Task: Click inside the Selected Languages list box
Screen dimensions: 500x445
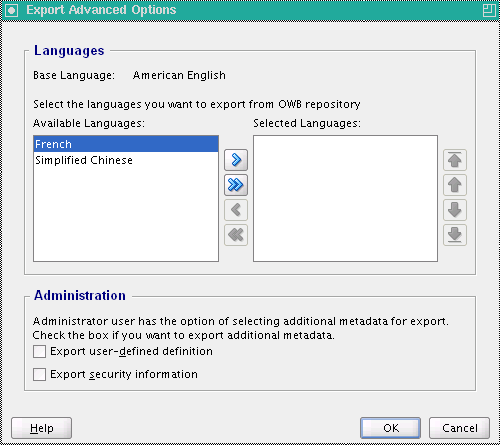Action: pos(345,198)
